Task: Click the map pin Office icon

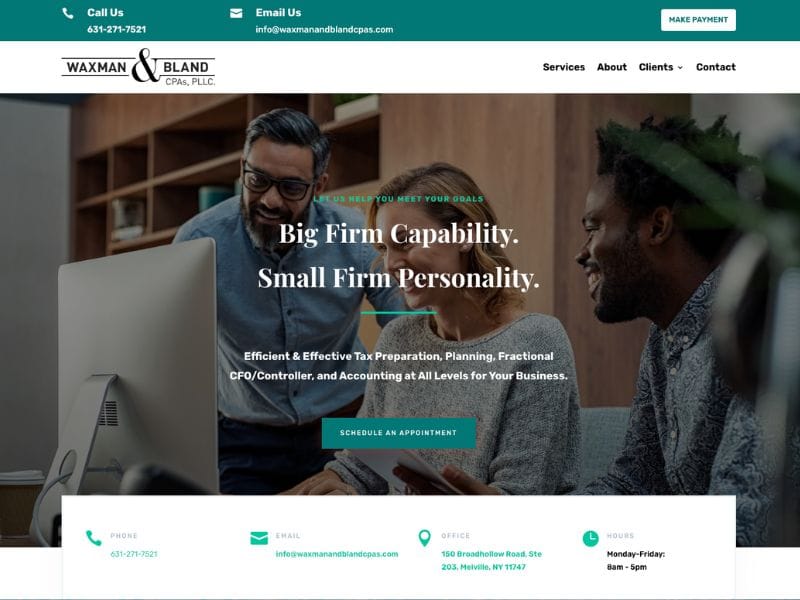Action: pyautogui.click(x=424, y=538)
